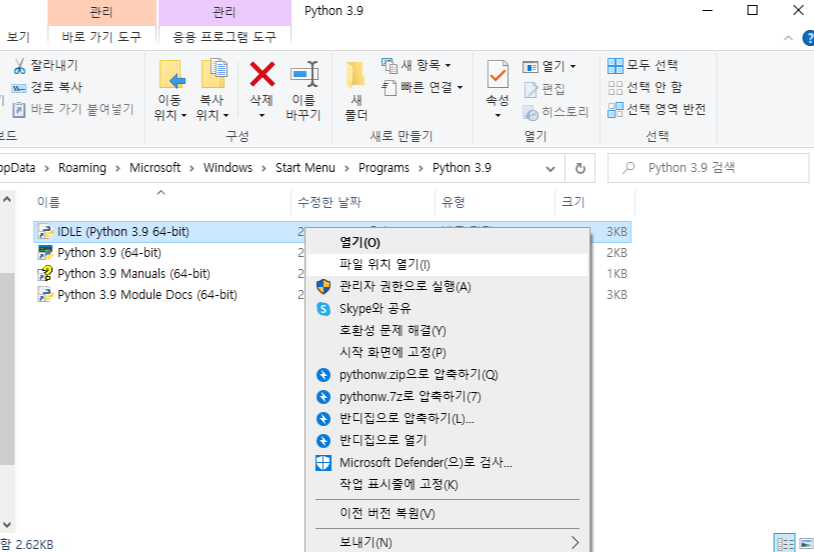Choose compress to pythonw.7z (압축하기(7))
Screen dimensions: 814x552
(447, 397)
